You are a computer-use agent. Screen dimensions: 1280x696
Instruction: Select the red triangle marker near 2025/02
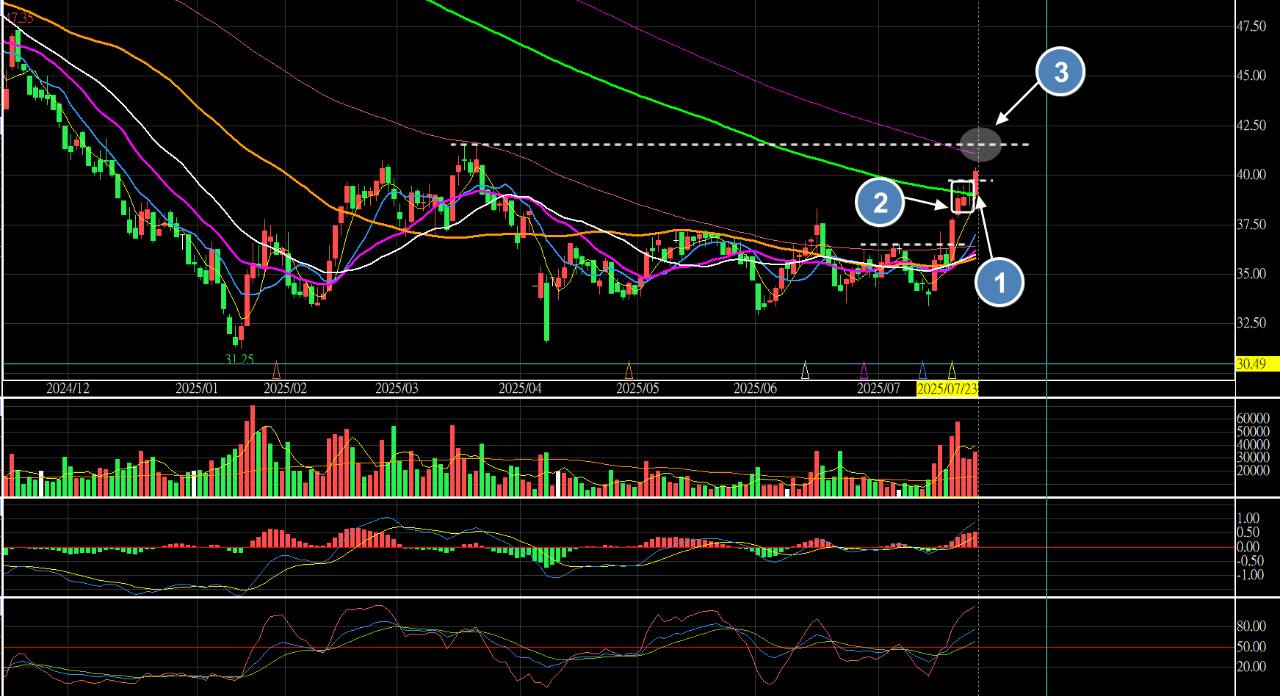277,371
